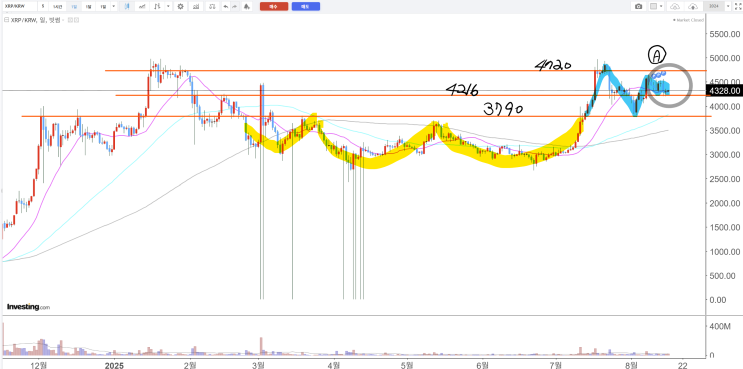Click the 2000.00 price axis label
This screenshot has height=369, width=743.
tap(725, 203)
